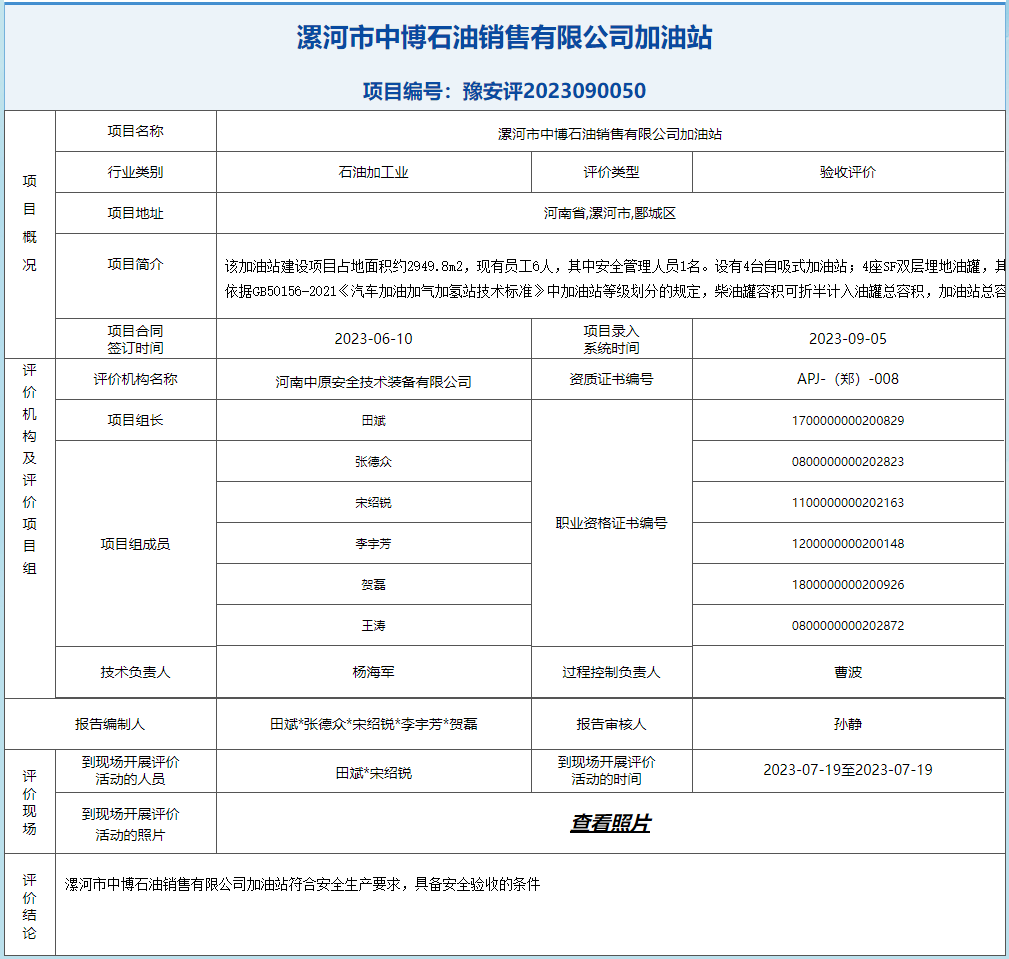Click the 过程控制负责人 label cell
This screenshot has width=1009, height=959.
coord(611,672)
